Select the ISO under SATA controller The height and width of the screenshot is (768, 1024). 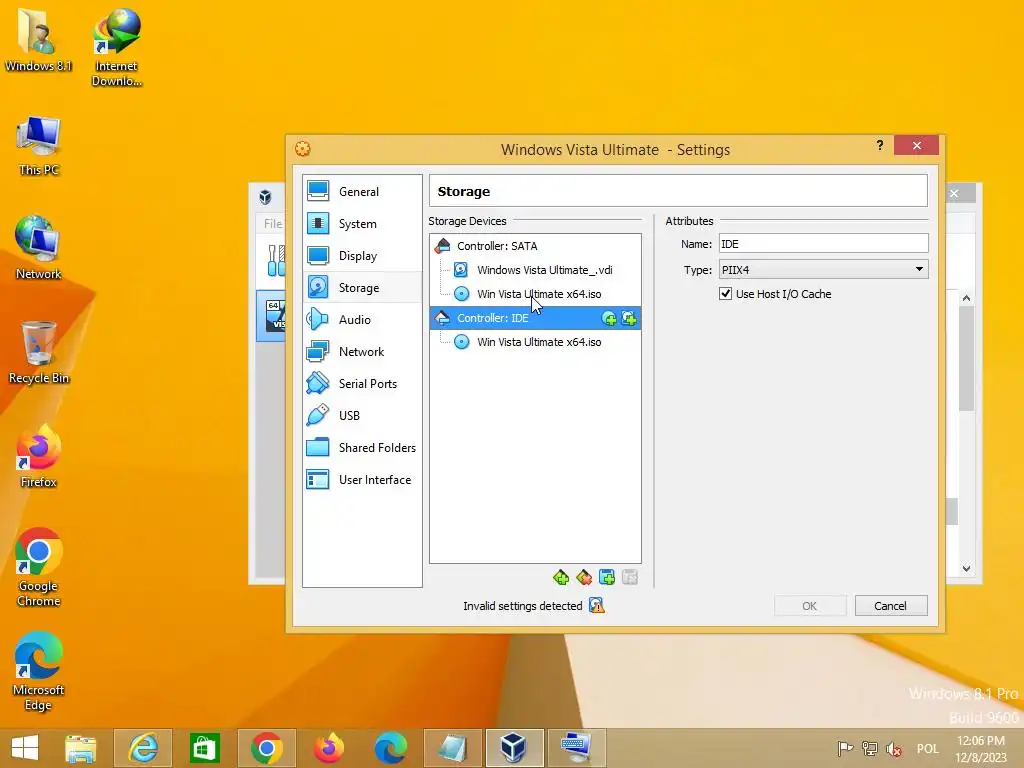535,294
